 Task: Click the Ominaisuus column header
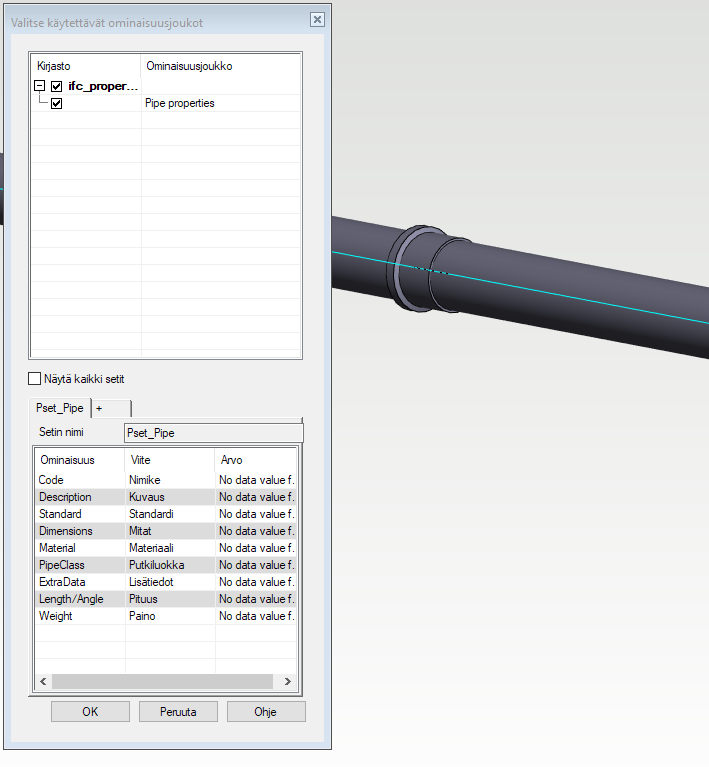point(66,460)
